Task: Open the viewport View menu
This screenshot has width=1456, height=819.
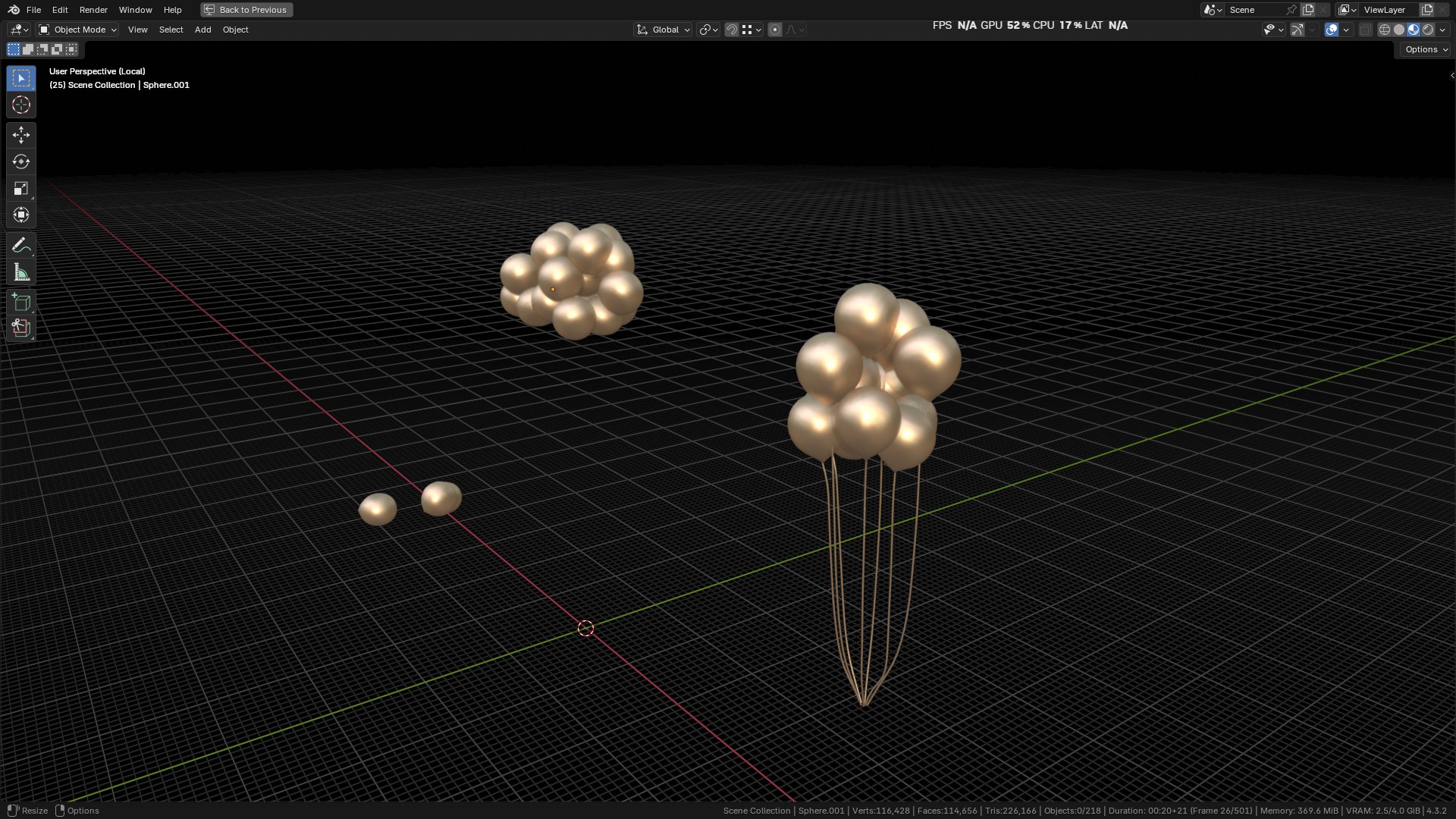Action: (138, 30)
